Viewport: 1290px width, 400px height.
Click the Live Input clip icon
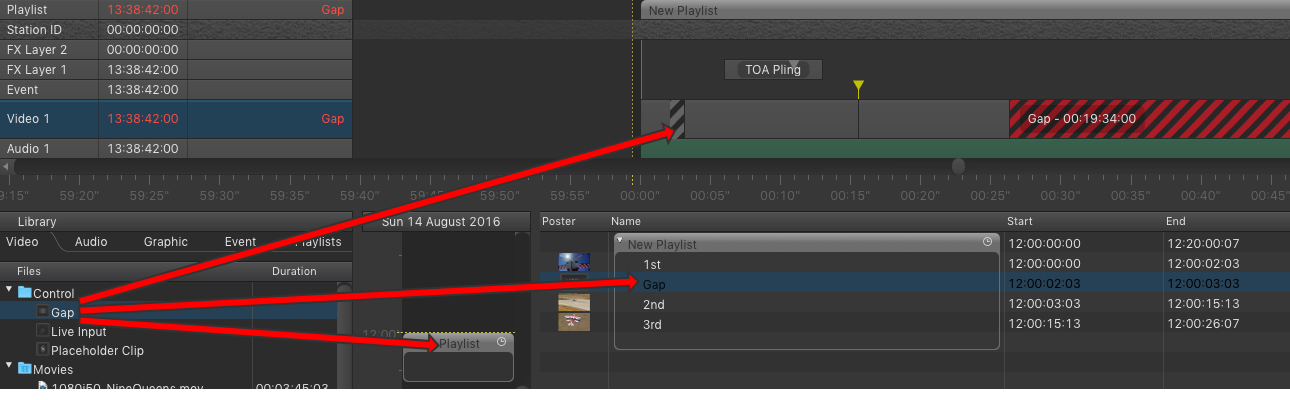point(42,331)
